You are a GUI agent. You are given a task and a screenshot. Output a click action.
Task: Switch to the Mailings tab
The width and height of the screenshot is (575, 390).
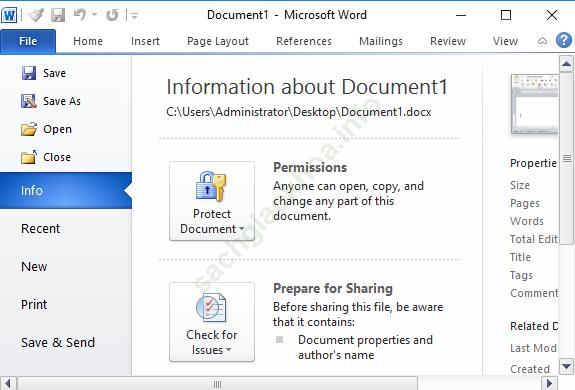pos(381,41)
